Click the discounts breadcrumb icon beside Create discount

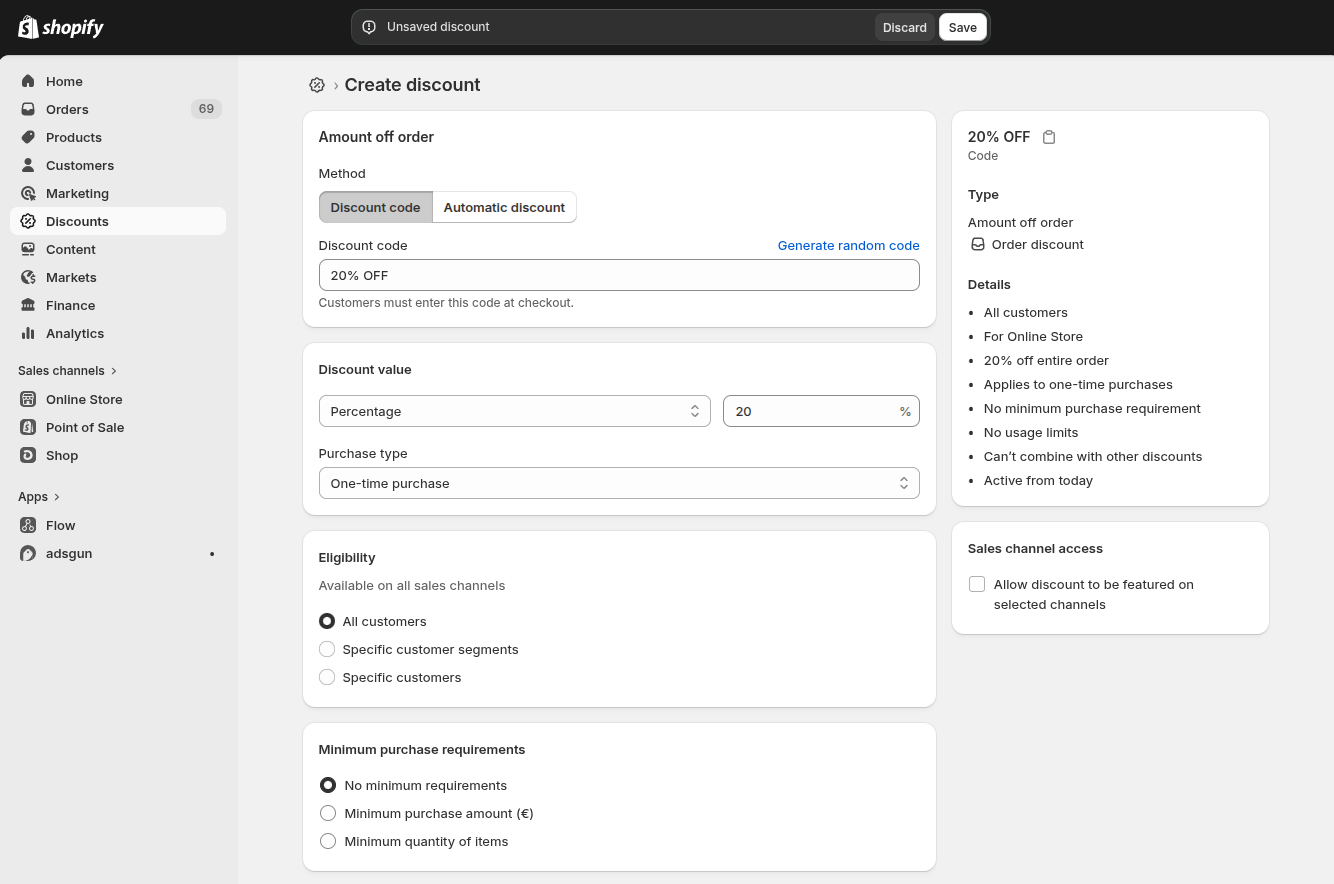click(317, 85)
